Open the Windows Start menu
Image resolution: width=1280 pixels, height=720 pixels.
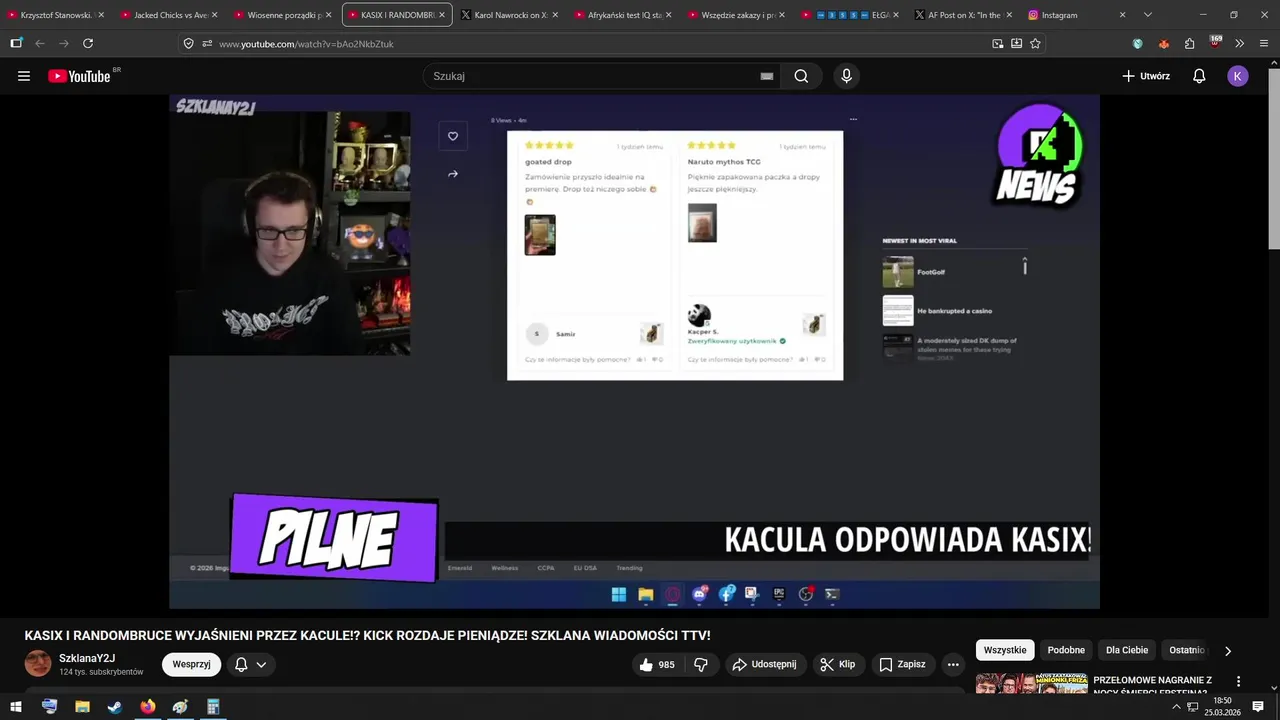(x=16, y=706)
